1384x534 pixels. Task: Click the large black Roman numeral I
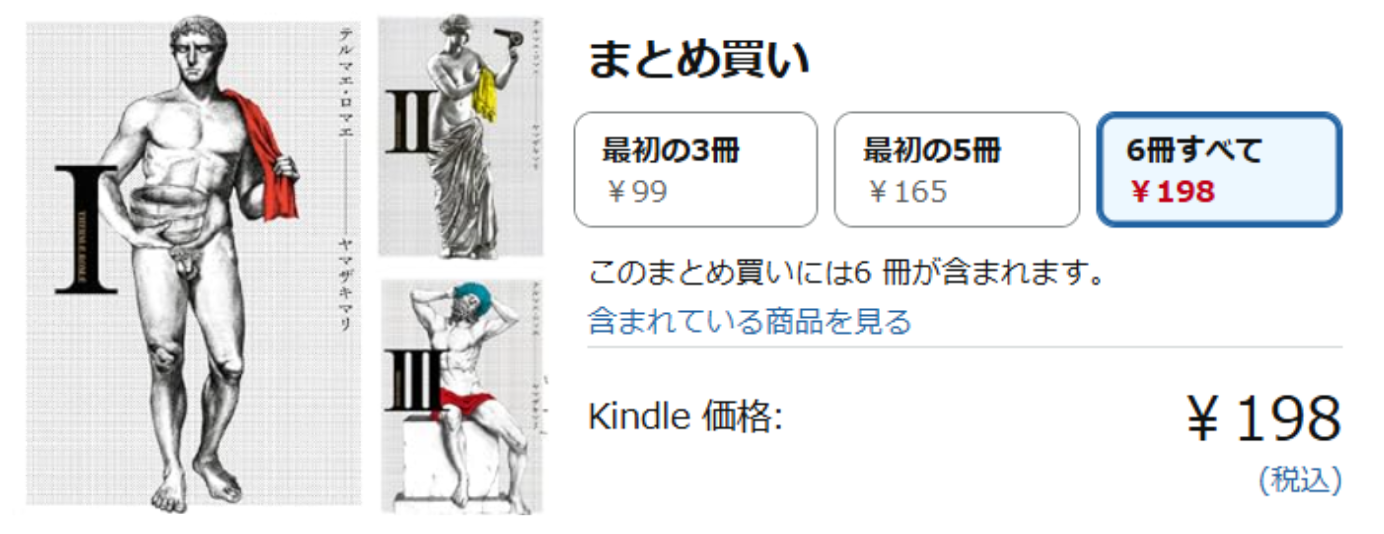(86, 229)
